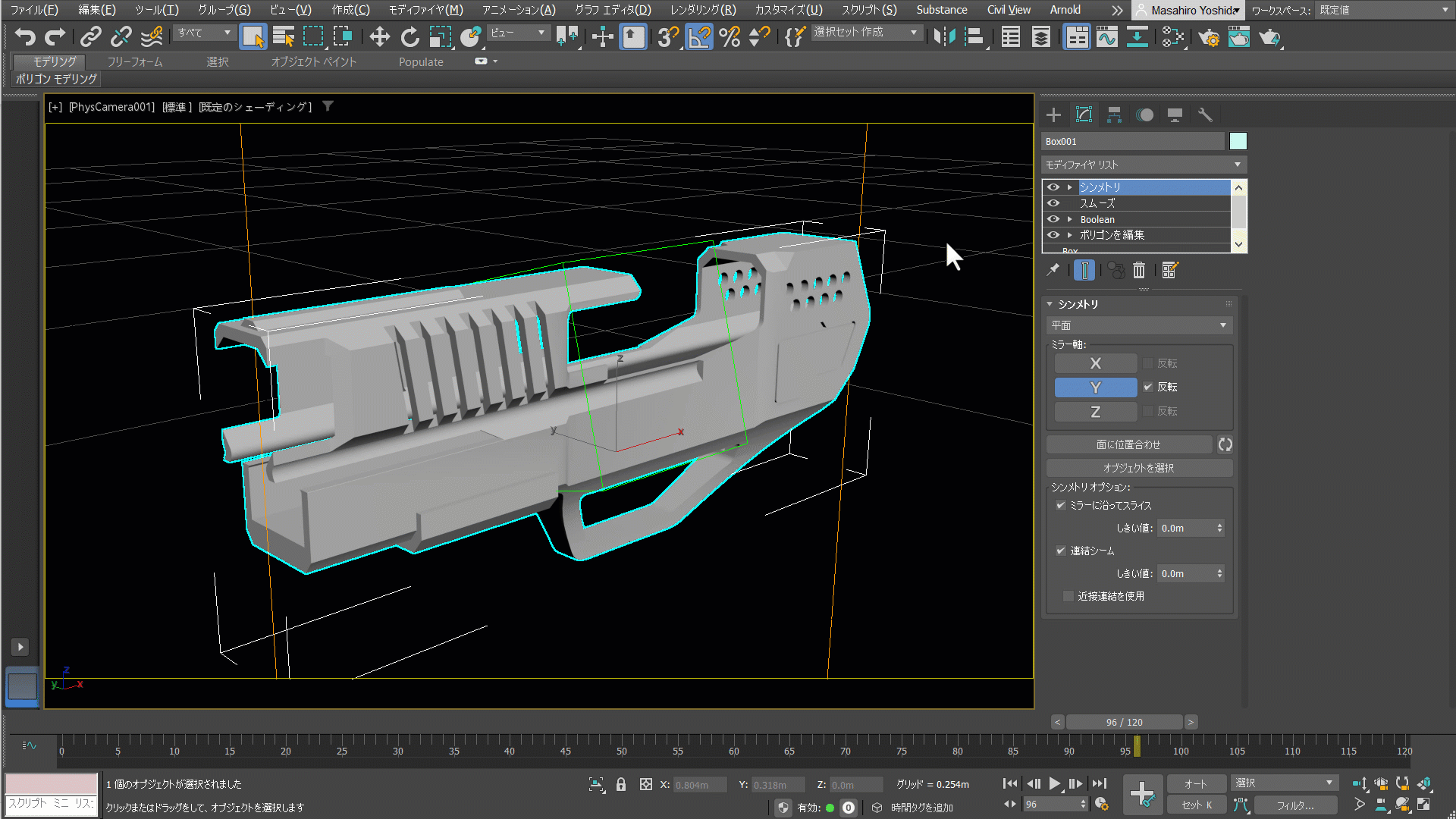
Task: Open the モディファイヤ(M) menu
Action: tap(425, 10)
